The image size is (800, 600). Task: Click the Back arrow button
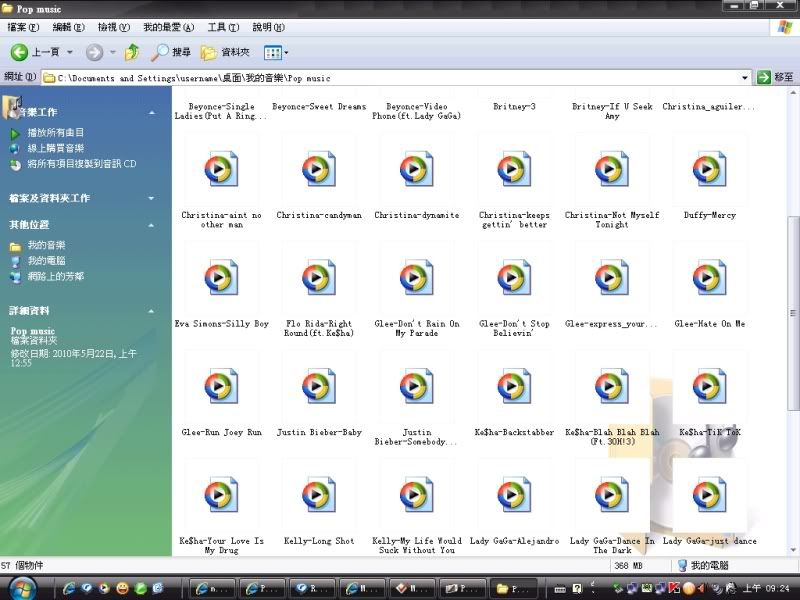19,52
